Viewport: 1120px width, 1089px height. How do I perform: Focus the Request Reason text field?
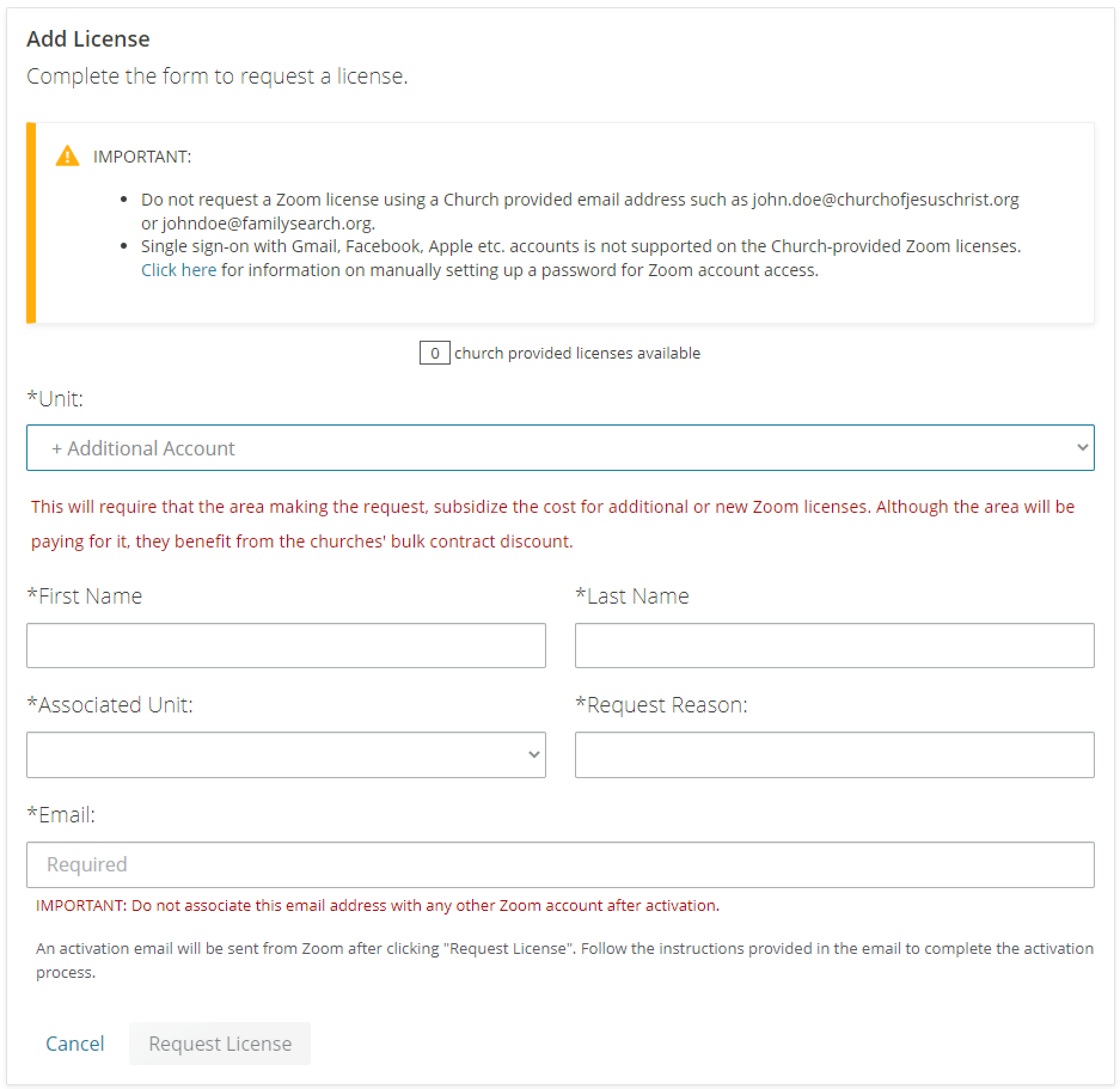(x=834, y=755)
